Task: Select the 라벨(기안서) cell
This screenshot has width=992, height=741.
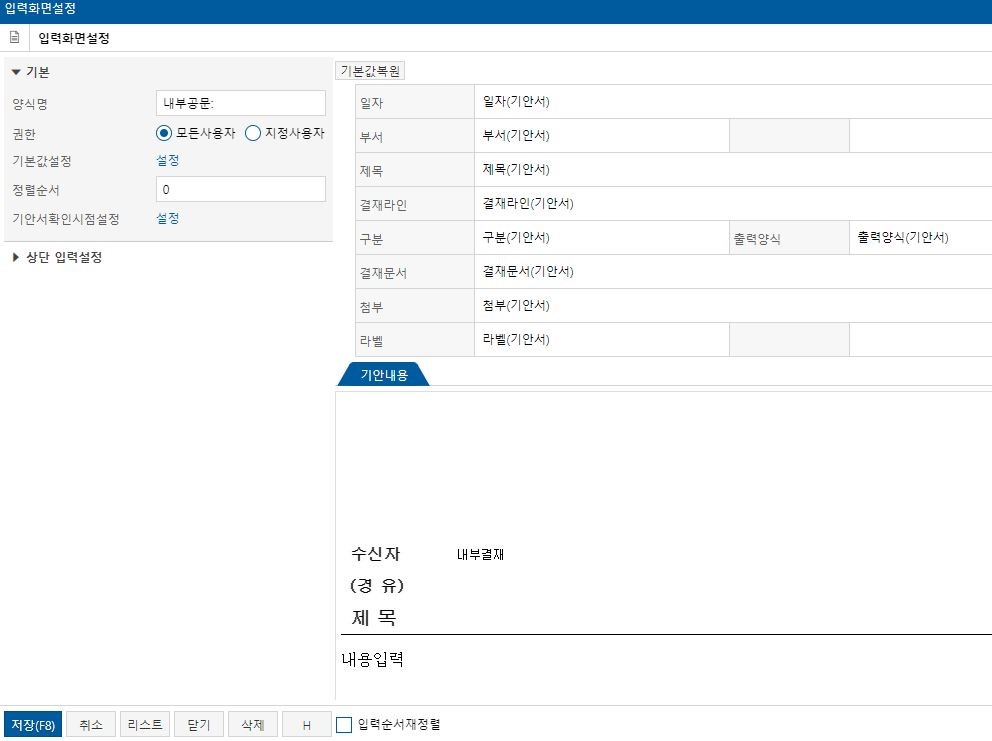Action: pos(602,340)
